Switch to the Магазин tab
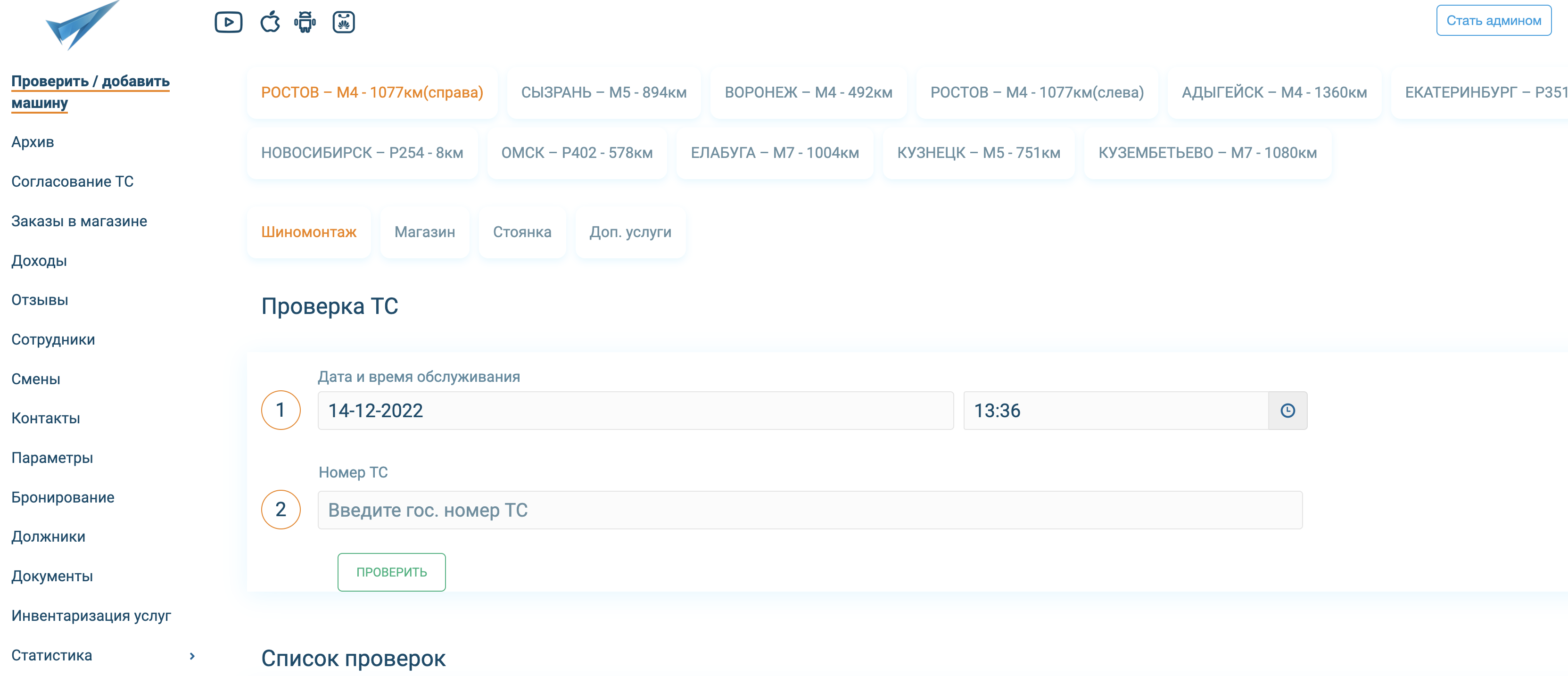The image size is (1568, 676). tap(424, 232)
